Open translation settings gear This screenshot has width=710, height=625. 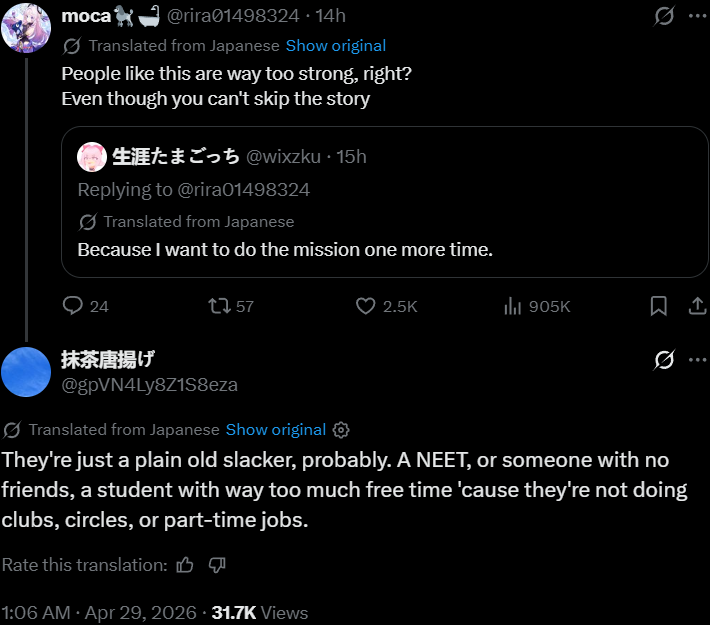(x=341, y=430)
